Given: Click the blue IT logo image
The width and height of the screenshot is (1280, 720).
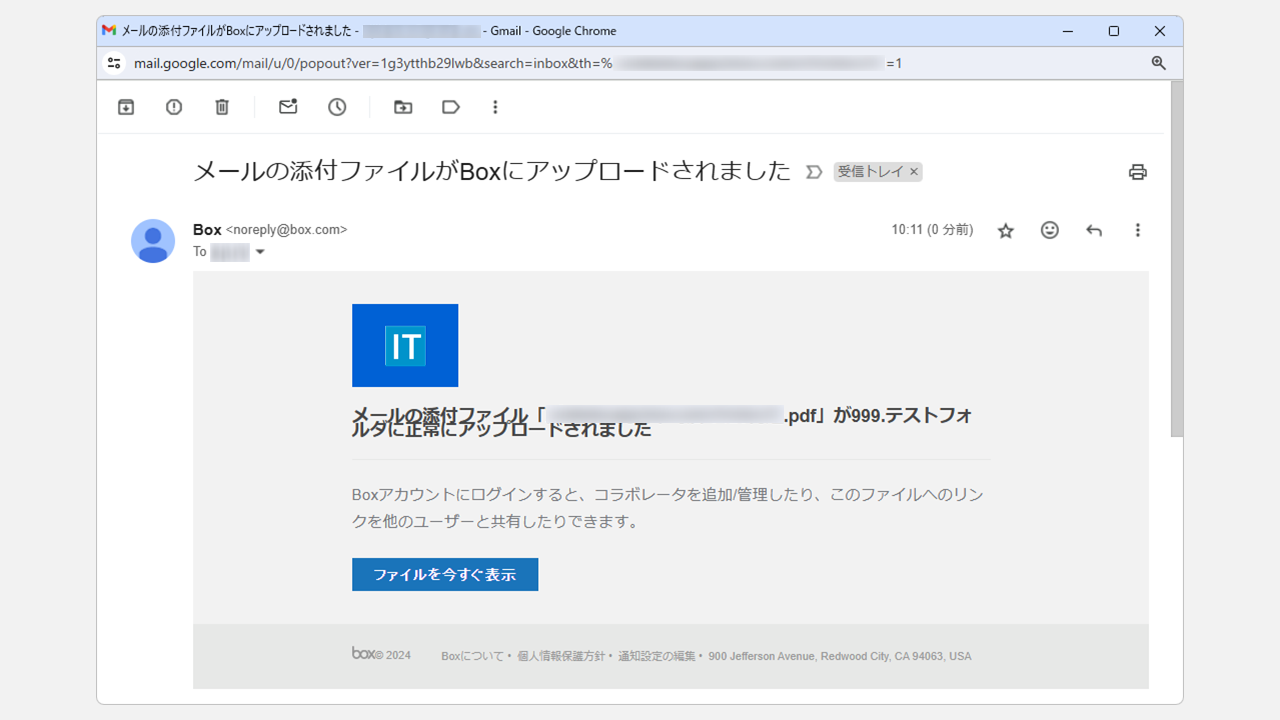Looking at the screenshot, I should pyautogui.click(x=405, y=345).
